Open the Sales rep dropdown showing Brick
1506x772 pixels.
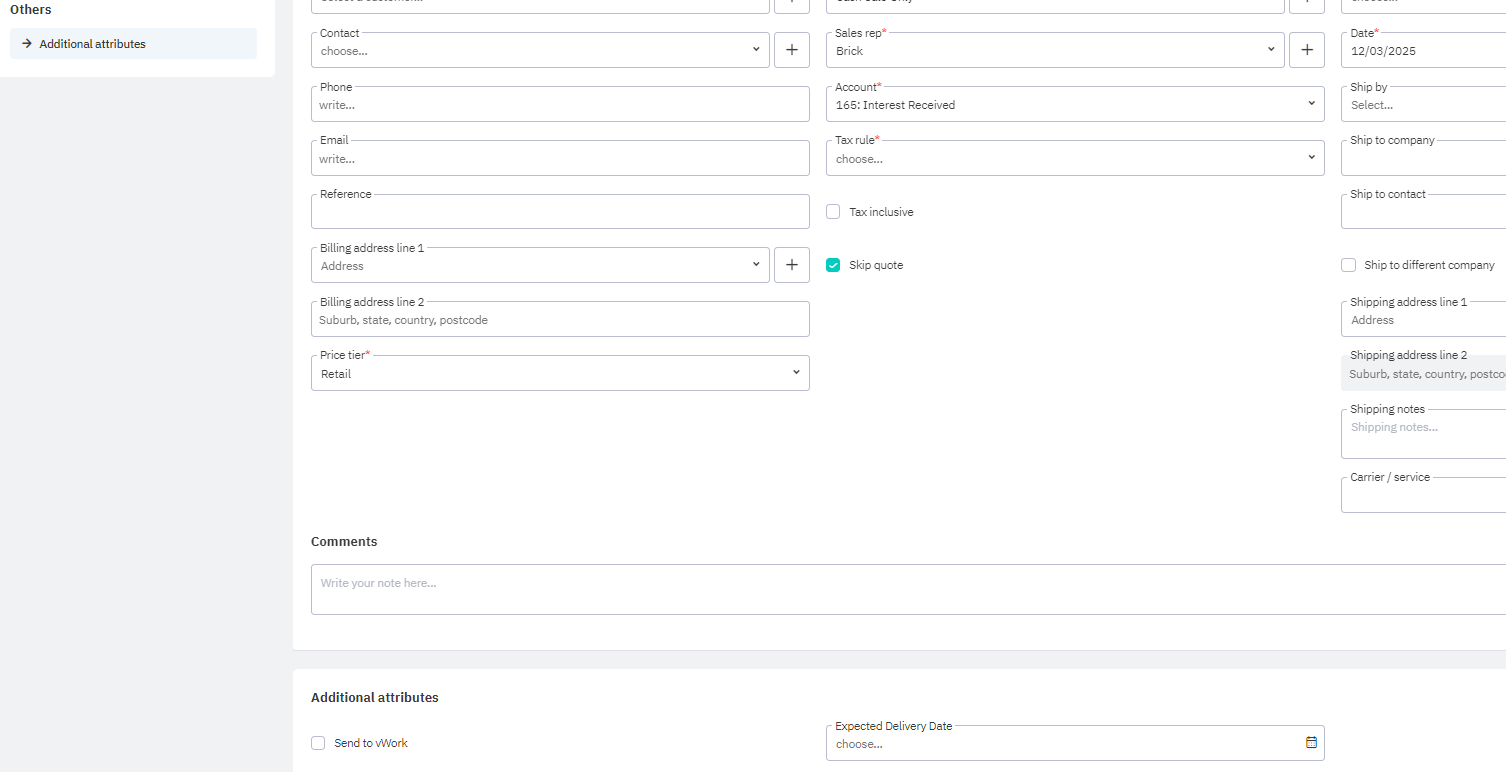coord(1055,51)
